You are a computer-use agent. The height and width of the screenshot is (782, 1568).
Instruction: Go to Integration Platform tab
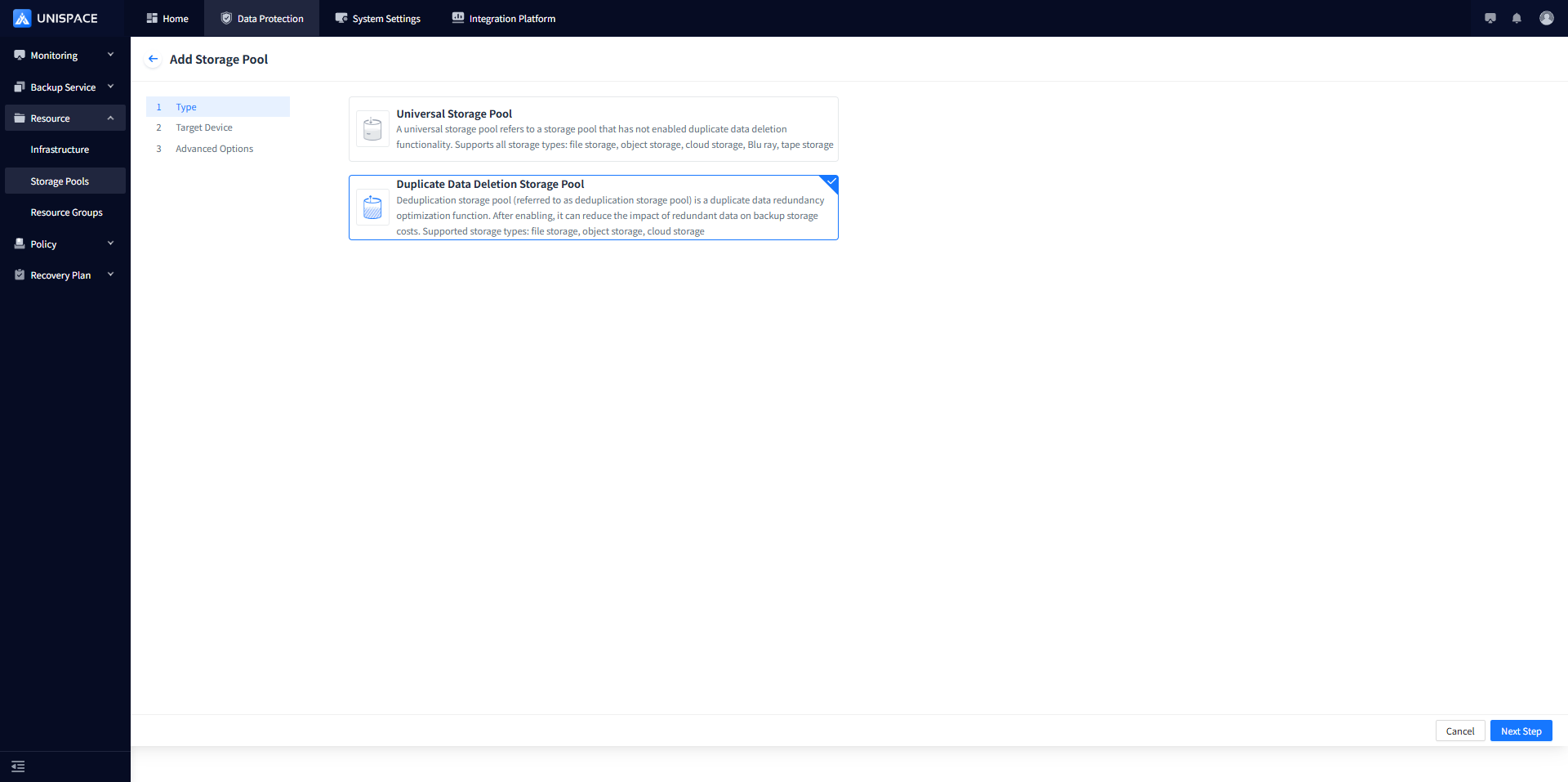[504, 18]
